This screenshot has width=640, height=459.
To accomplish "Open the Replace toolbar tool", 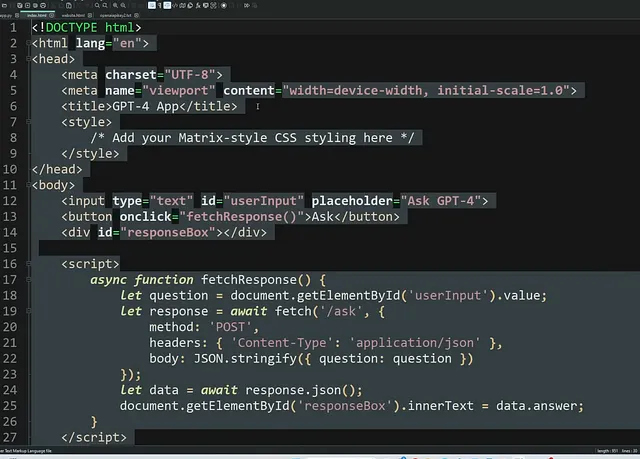I will [x=105, y=5].
